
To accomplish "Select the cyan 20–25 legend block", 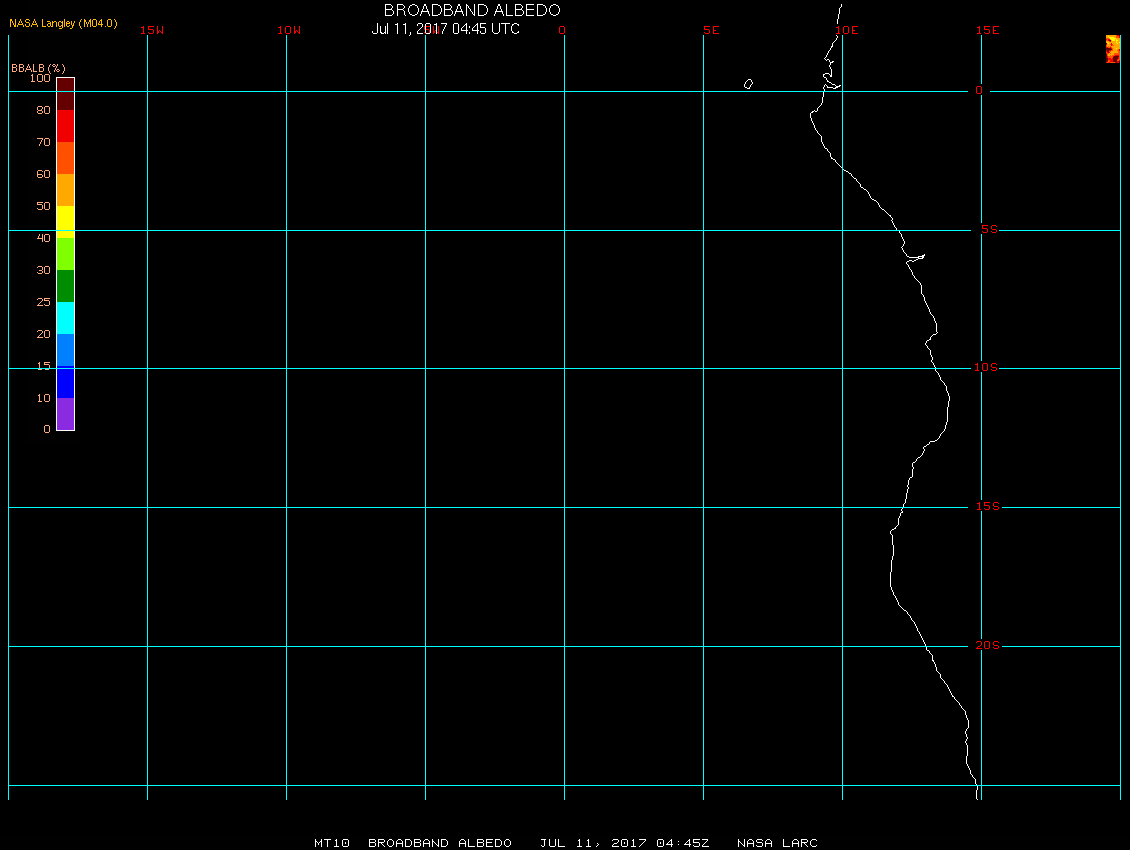I will [66, 318].
